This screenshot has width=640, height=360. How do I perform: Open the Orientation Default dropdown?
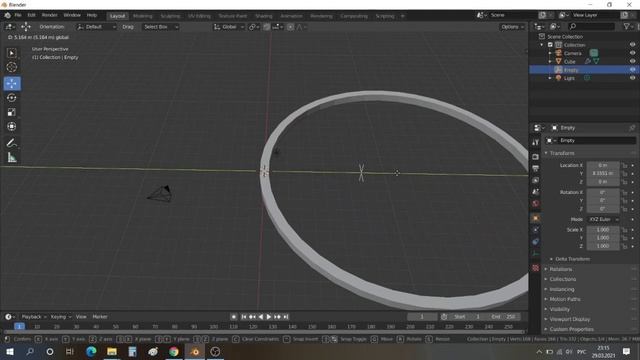96,27
